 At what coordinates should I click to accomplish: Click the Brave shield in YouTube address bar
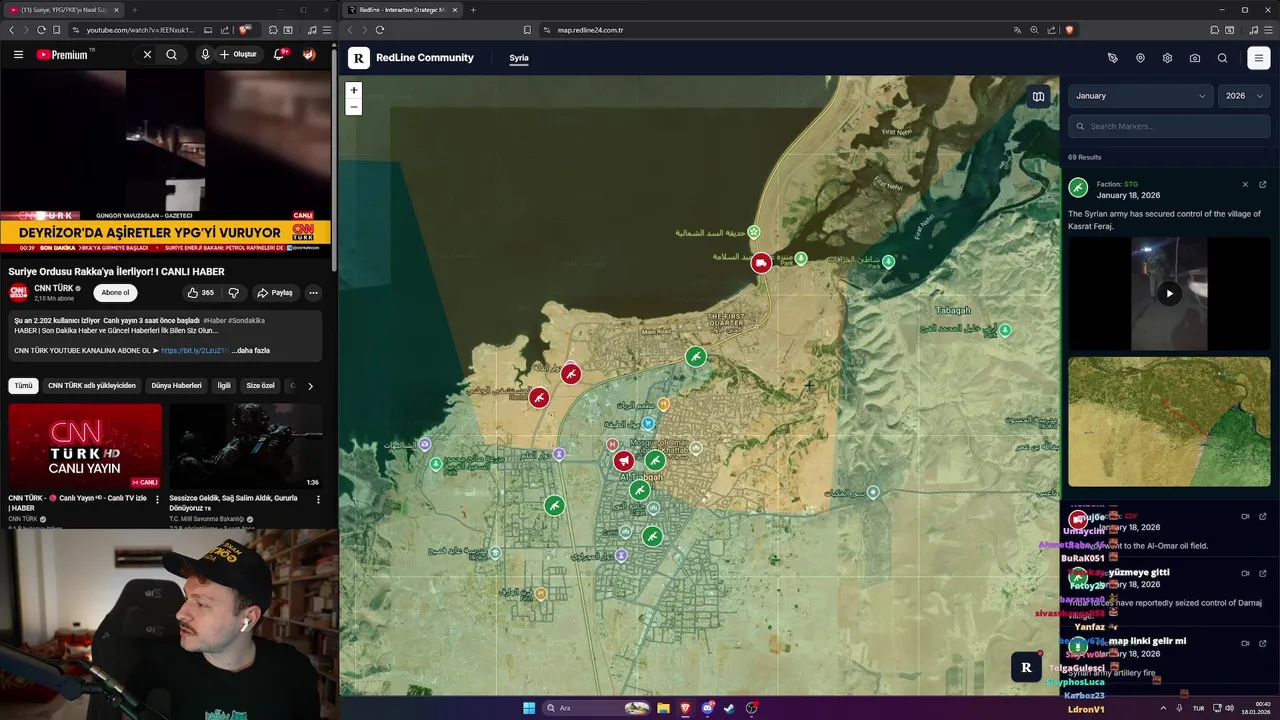click(244, 30)
